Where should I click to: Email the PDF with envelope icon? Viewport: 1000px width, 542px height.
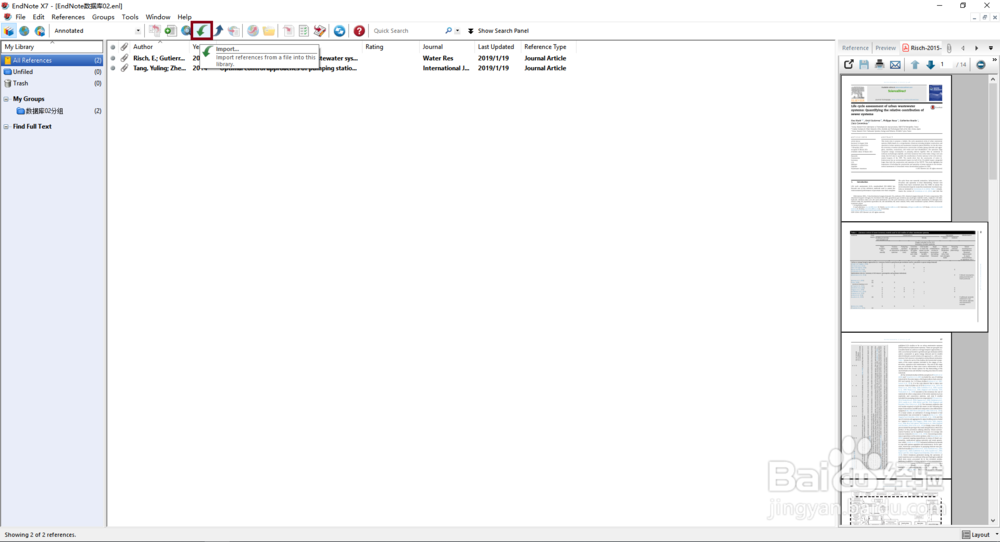pyautogui.click(x=895, y=64)
